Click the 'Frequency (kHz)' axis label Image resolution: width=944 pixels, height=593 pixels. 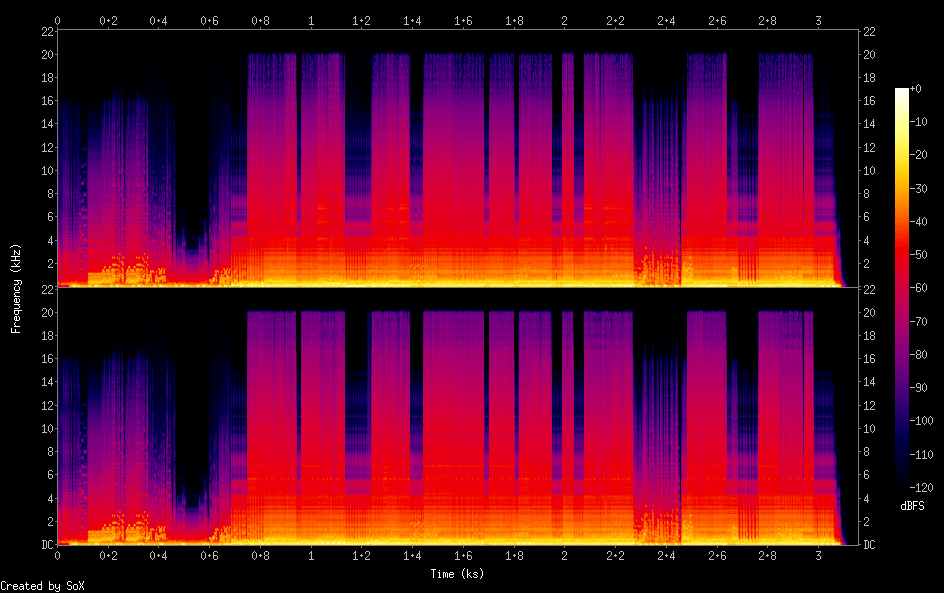pyautogui.click(x=16, y=288)
